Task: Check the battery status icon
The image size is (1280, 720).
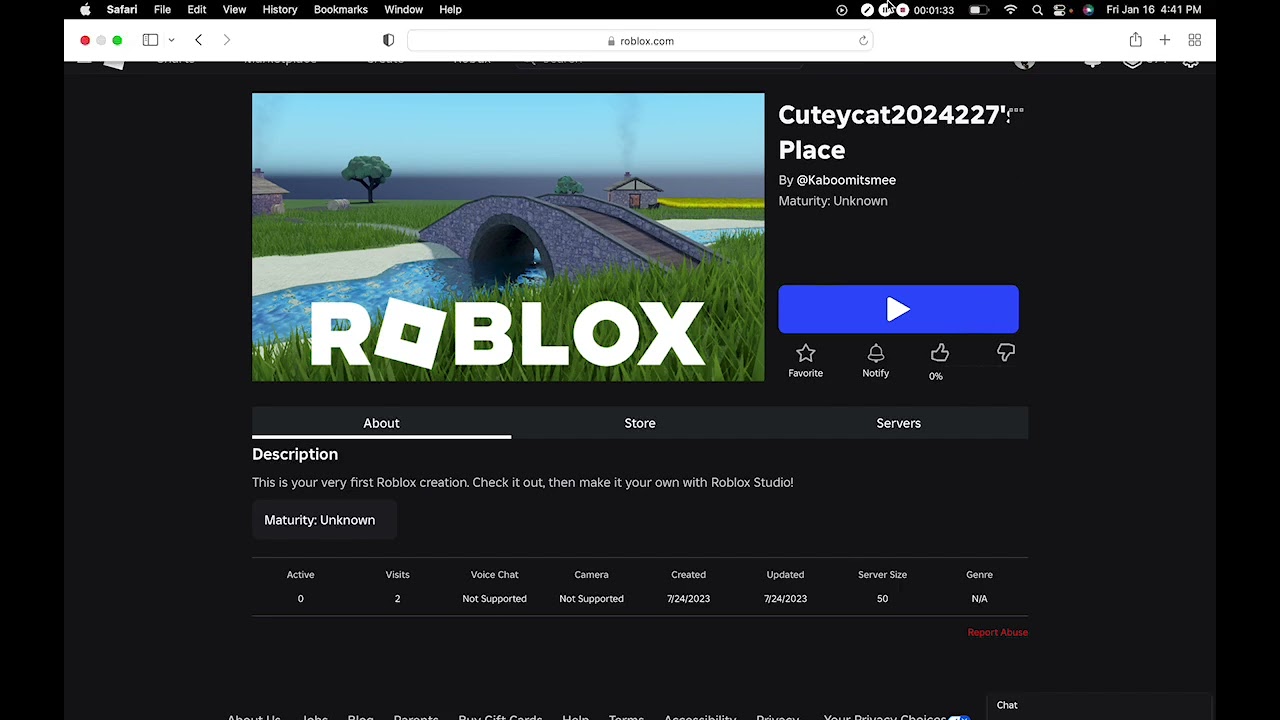Action: (x=979, y=10)
